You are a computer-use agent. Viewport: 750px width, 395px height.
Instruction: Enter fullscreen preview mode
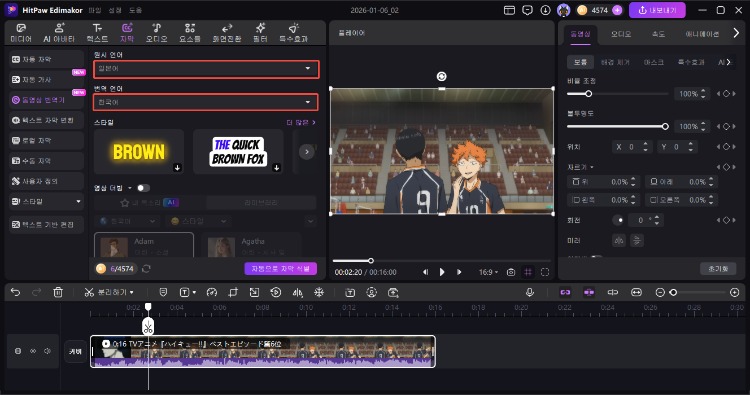click(545, 272)
